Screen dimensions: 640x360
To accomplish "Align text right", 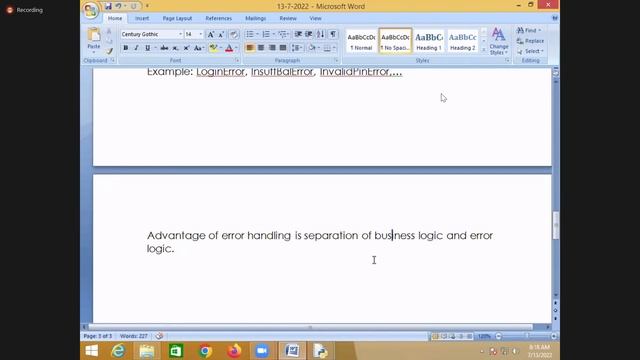I will point(272,48).
